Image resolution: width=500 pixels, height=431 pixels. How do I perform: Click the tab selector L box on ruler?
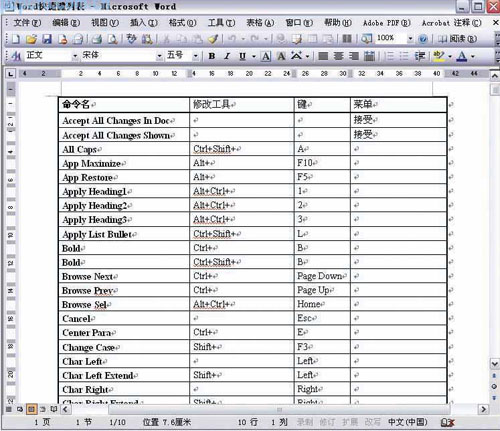coord(11,74)
